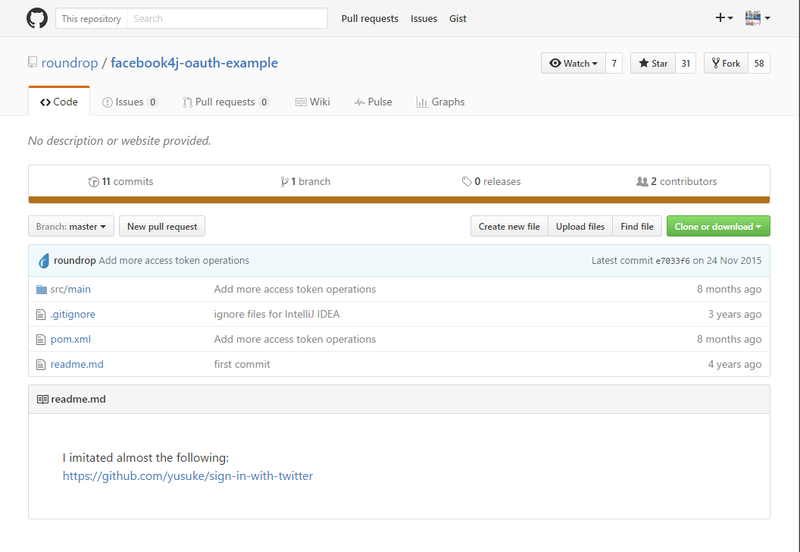Click the roundrop committer avatar
The width and height of the screenshot is (800, 552).
point(44,261)
